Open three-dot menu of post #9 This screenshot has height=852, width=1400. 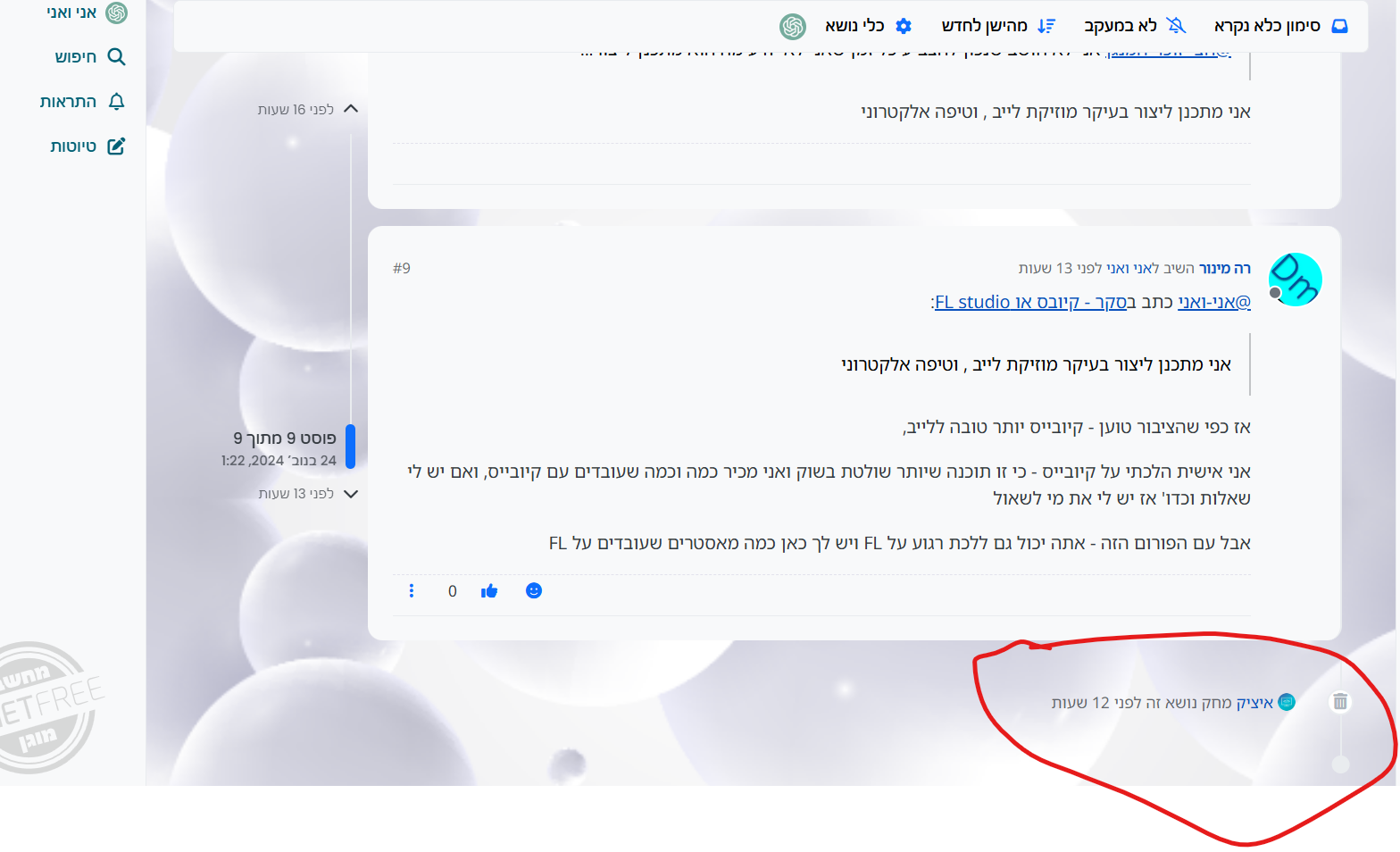412,590
